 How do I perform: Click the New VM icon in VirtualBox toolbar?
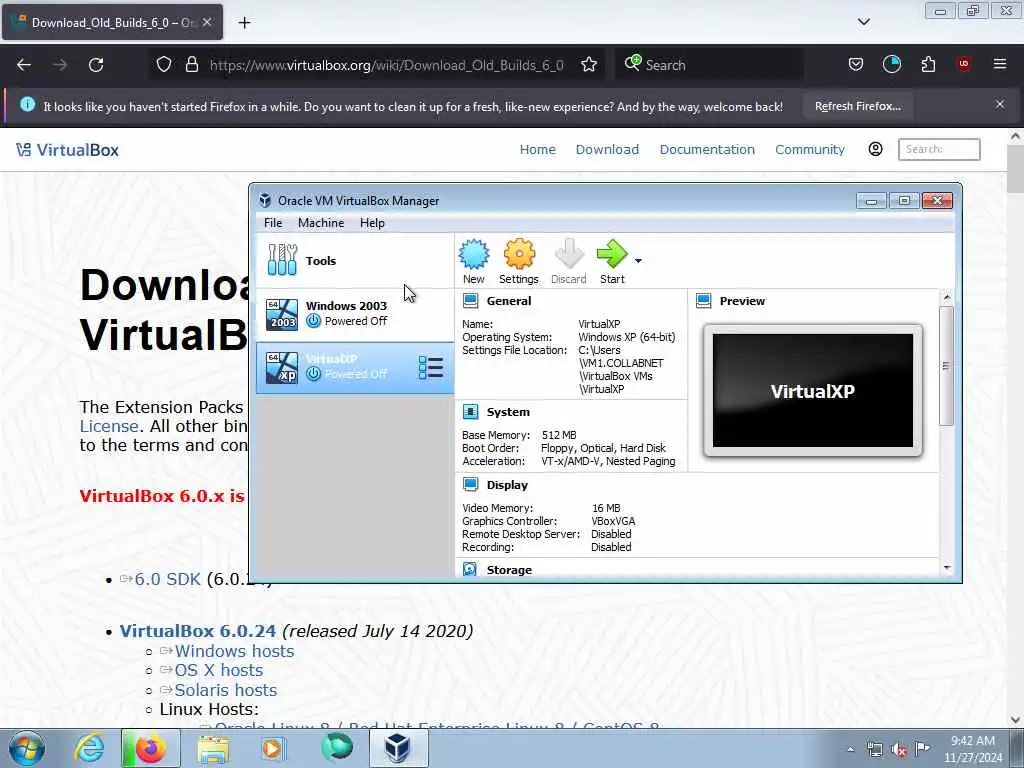tap(473, 261)
